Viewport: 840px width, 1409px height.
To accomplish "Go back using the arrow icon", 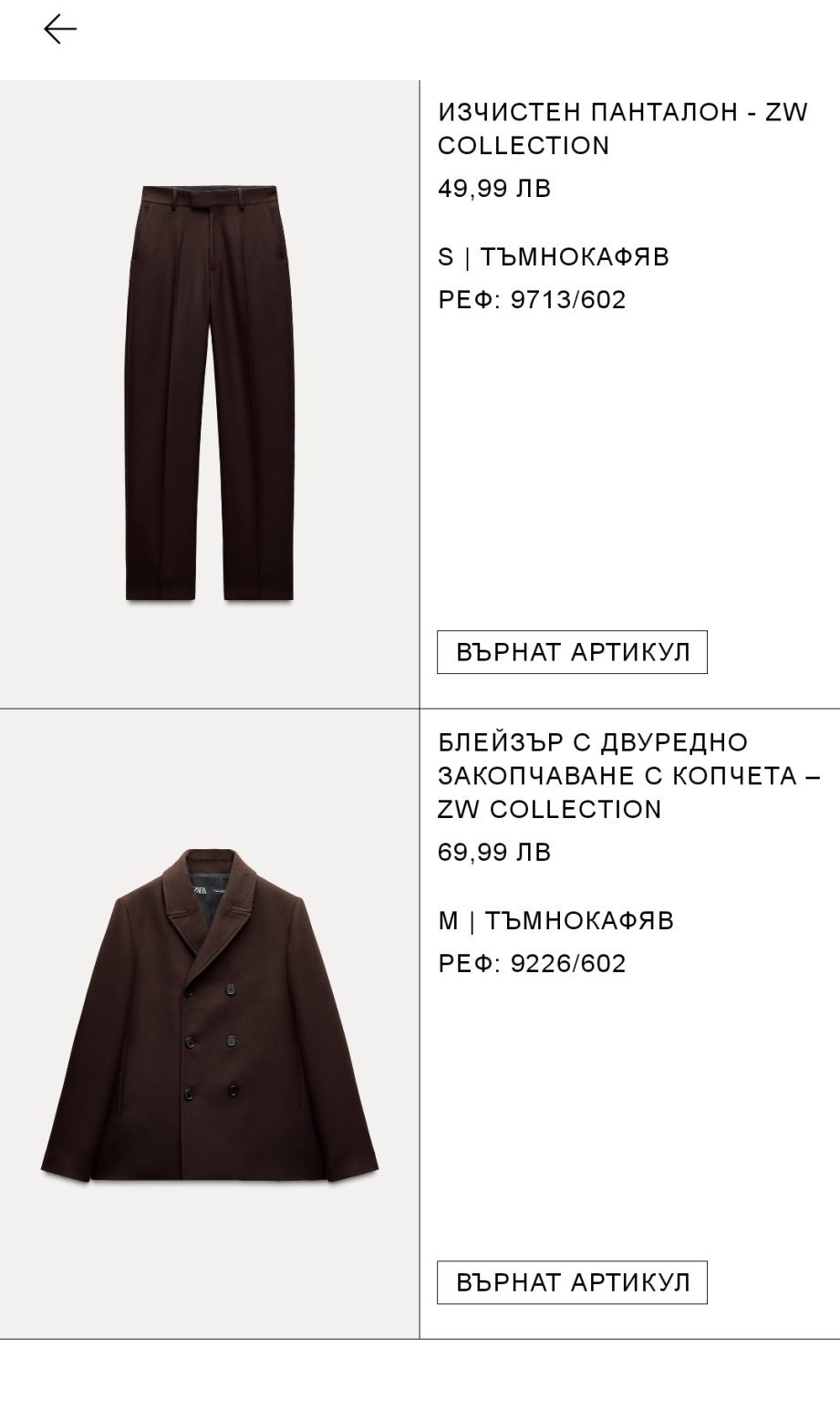I will pos(60,29).
